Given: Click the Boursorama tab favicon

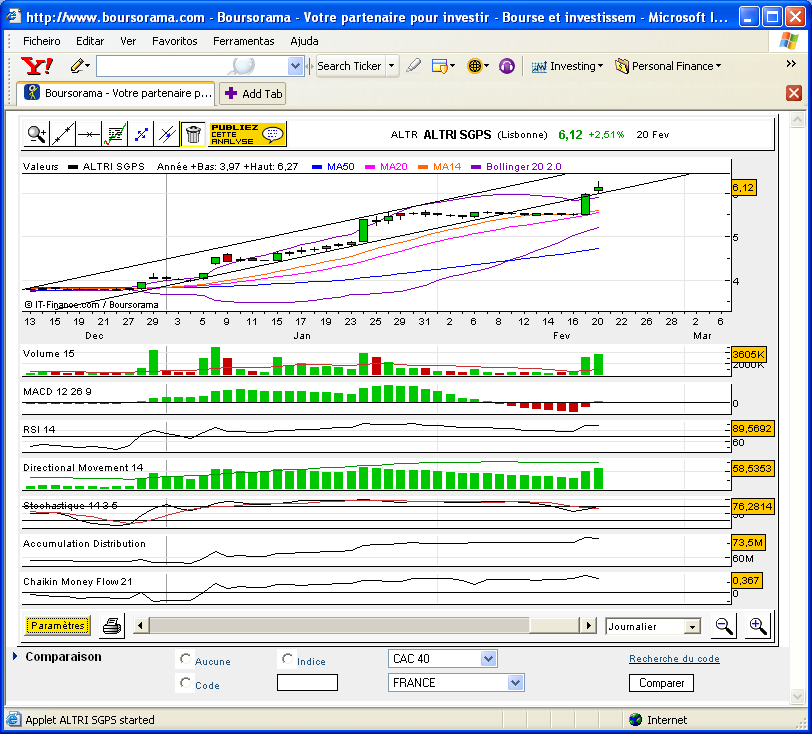Looking at the screenshot, I should click(x=32, y=93).
